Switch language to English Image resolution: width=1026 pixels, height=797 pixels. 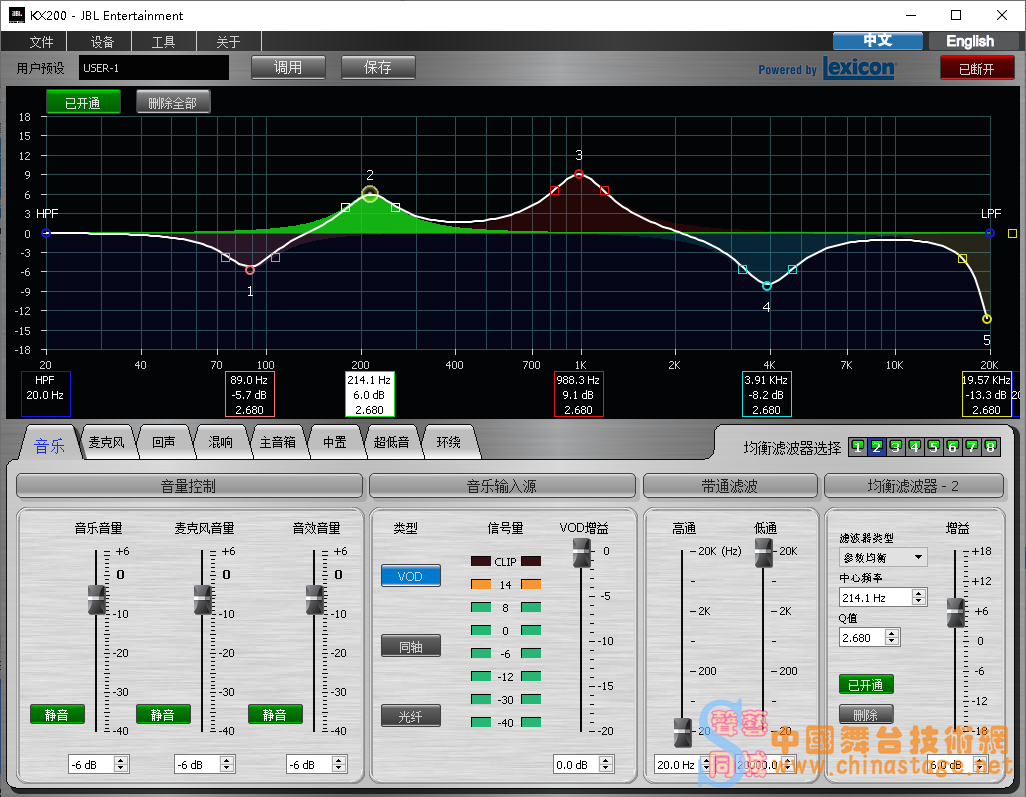pos(970,41)
